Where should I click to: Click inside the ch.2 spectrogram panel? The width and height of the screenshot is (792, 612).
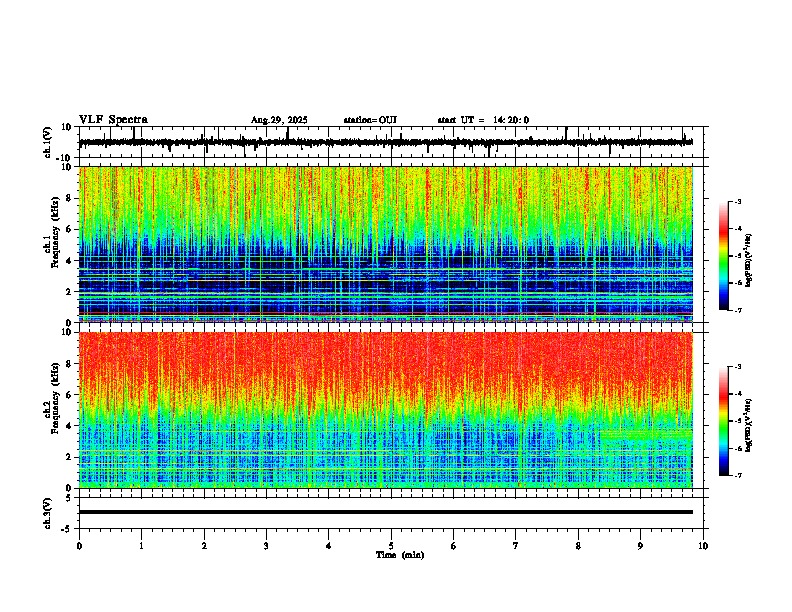(x=386, y=410)
